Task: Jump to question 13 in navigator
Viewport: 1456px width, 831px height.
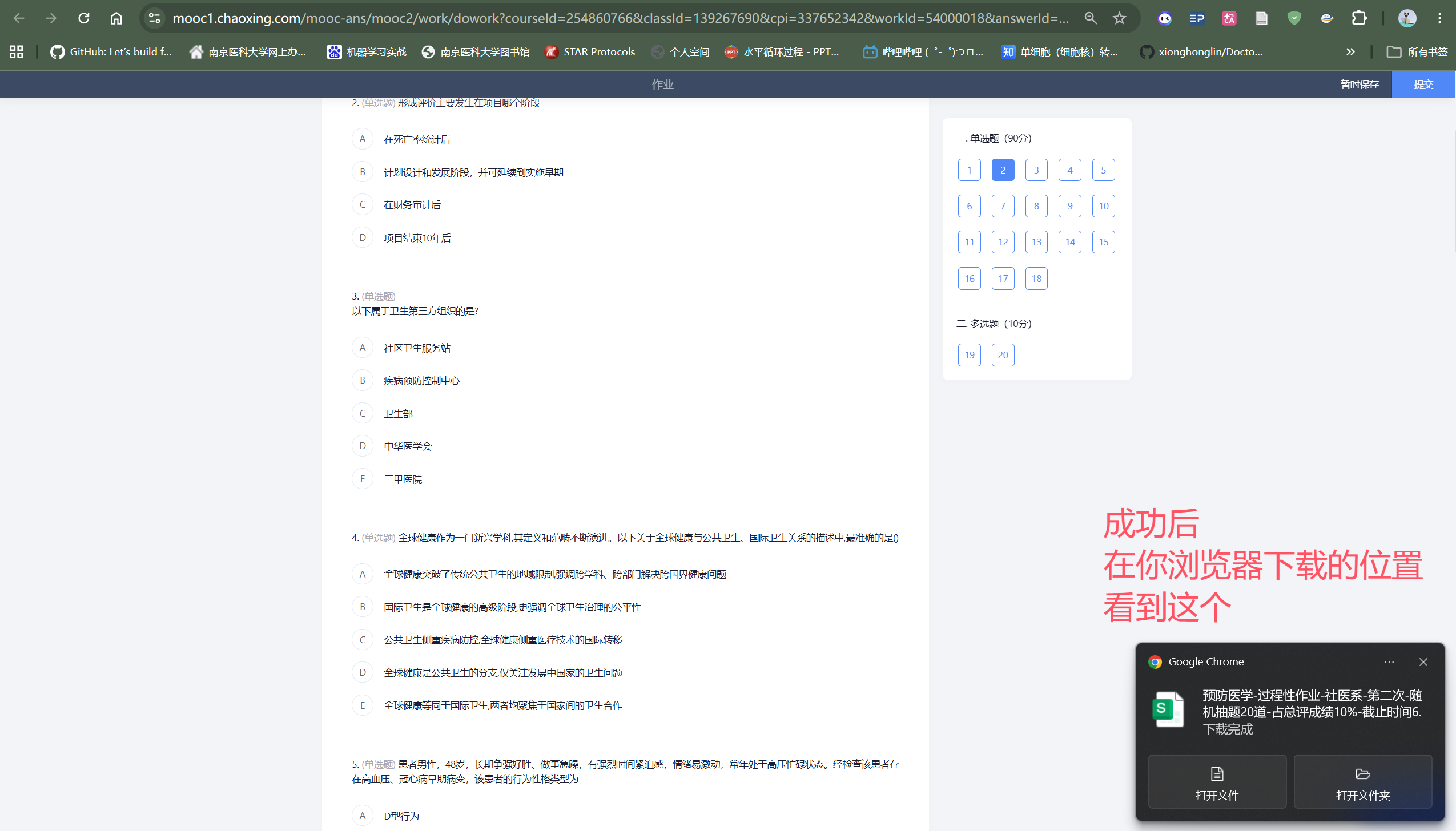Action: pyautogui.click(x=1037, y=242)
